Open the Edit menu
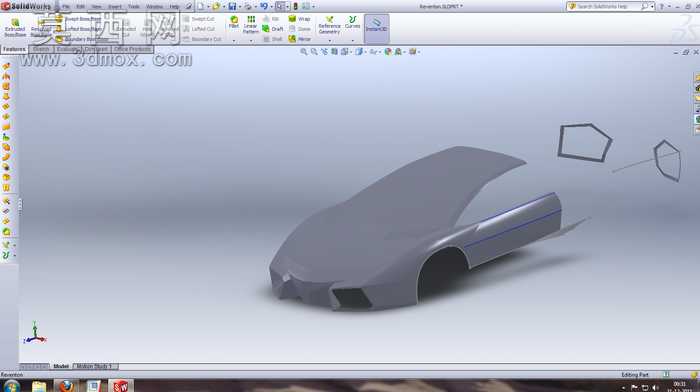700x392 pixels. (x=80, y=7)
